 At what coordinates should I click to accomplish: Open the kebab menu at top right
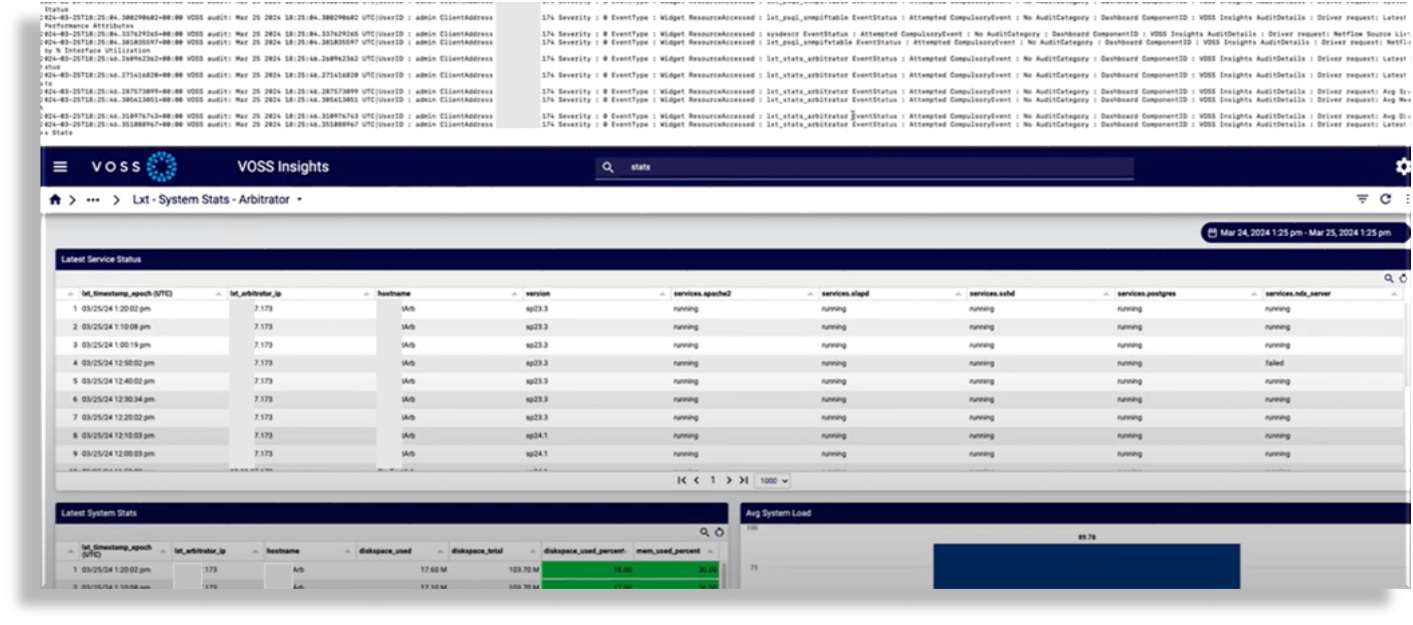pyautogui.click(x=1410, y=197)
